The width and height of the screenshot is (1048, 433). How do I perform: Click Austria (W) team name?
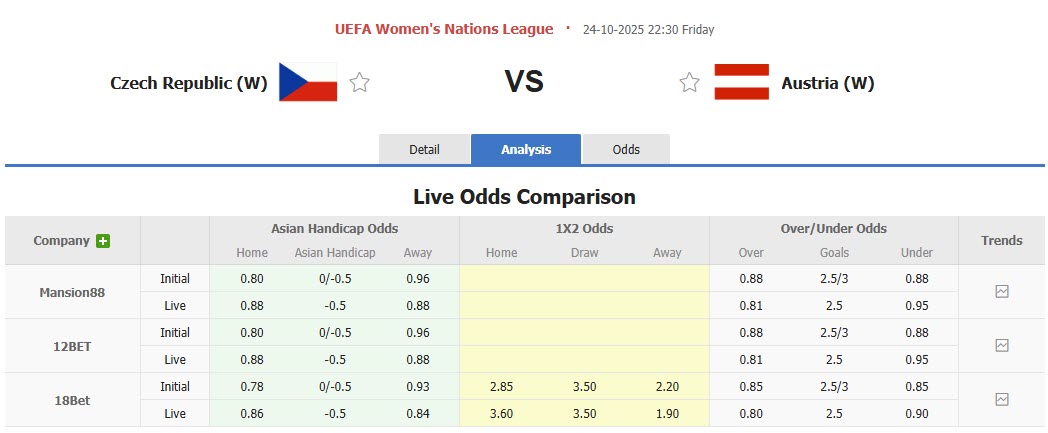[x=828, y=83]
